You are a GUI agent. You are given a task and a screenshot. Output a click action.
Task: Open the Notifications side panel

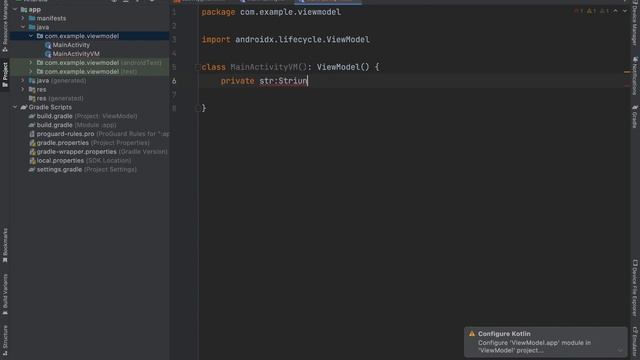pyautogui.click(x=635, y=76)
